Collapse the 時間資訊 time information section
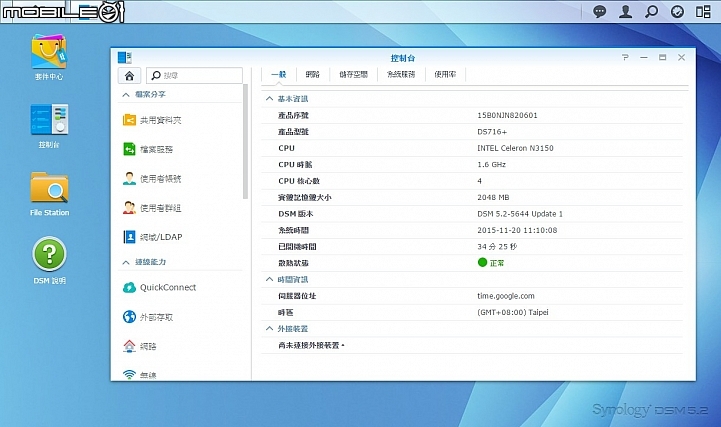This screenshot has width=721, height=427. coord(269,279)
